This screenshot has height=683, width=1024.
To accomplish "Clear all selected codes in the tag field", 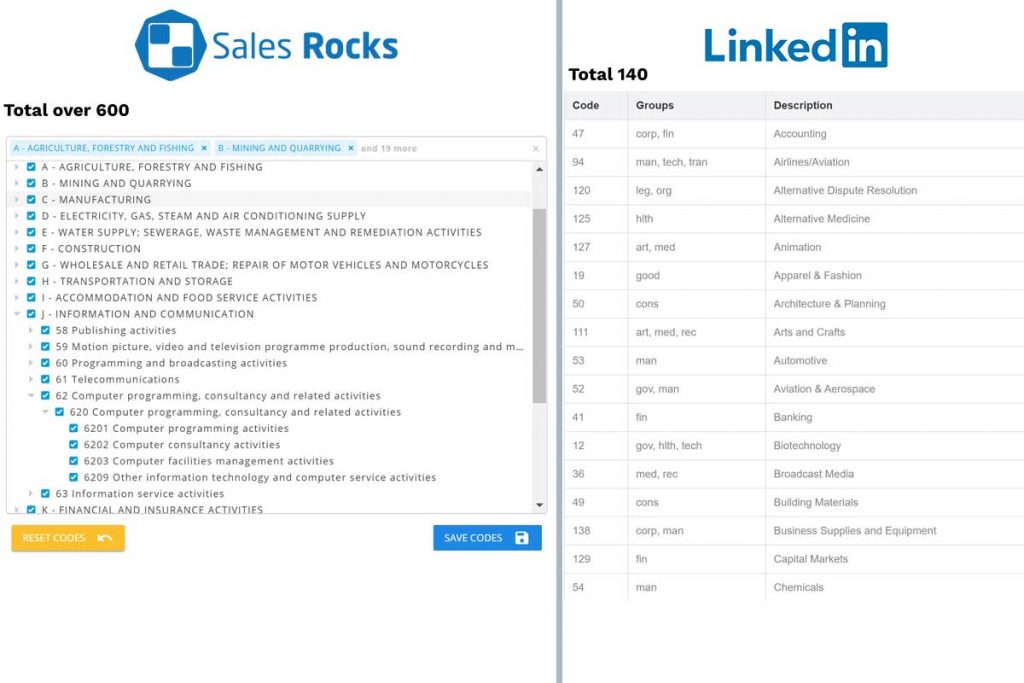I will pyautogui.click(x=535, y=149).
